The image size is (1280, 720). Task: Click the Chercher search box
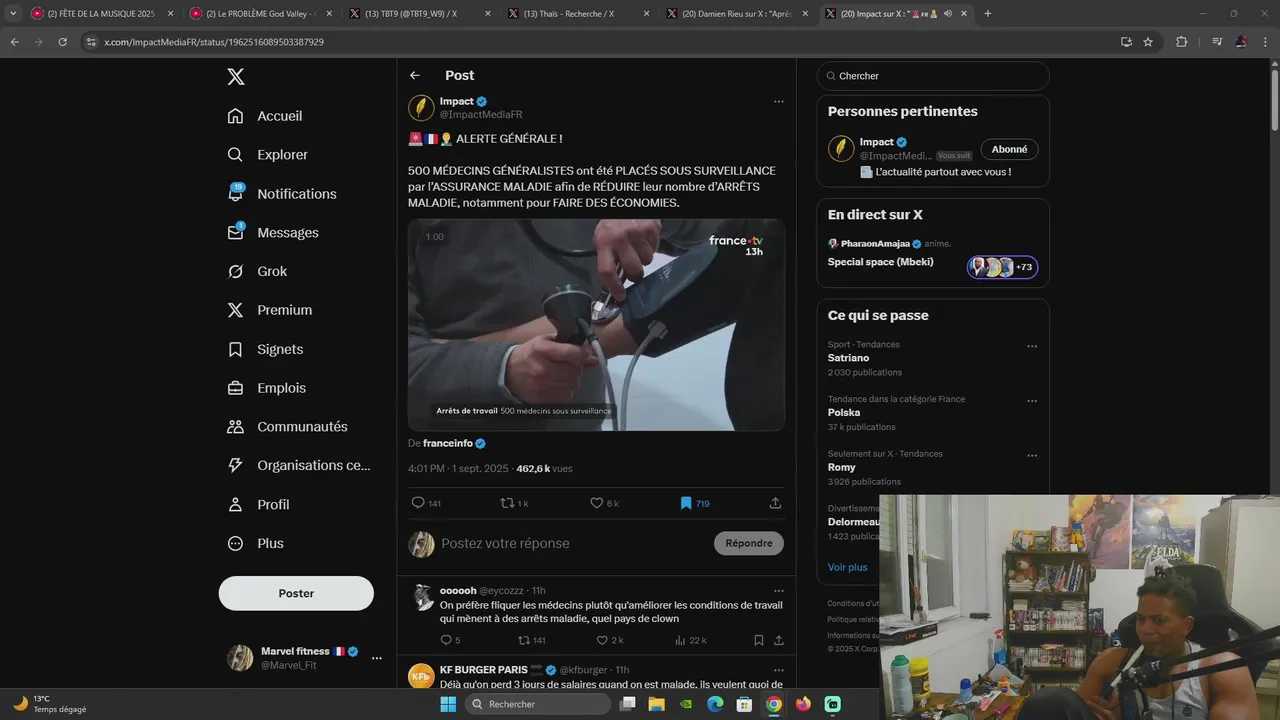pyautogui.click(x=933, y=76)
